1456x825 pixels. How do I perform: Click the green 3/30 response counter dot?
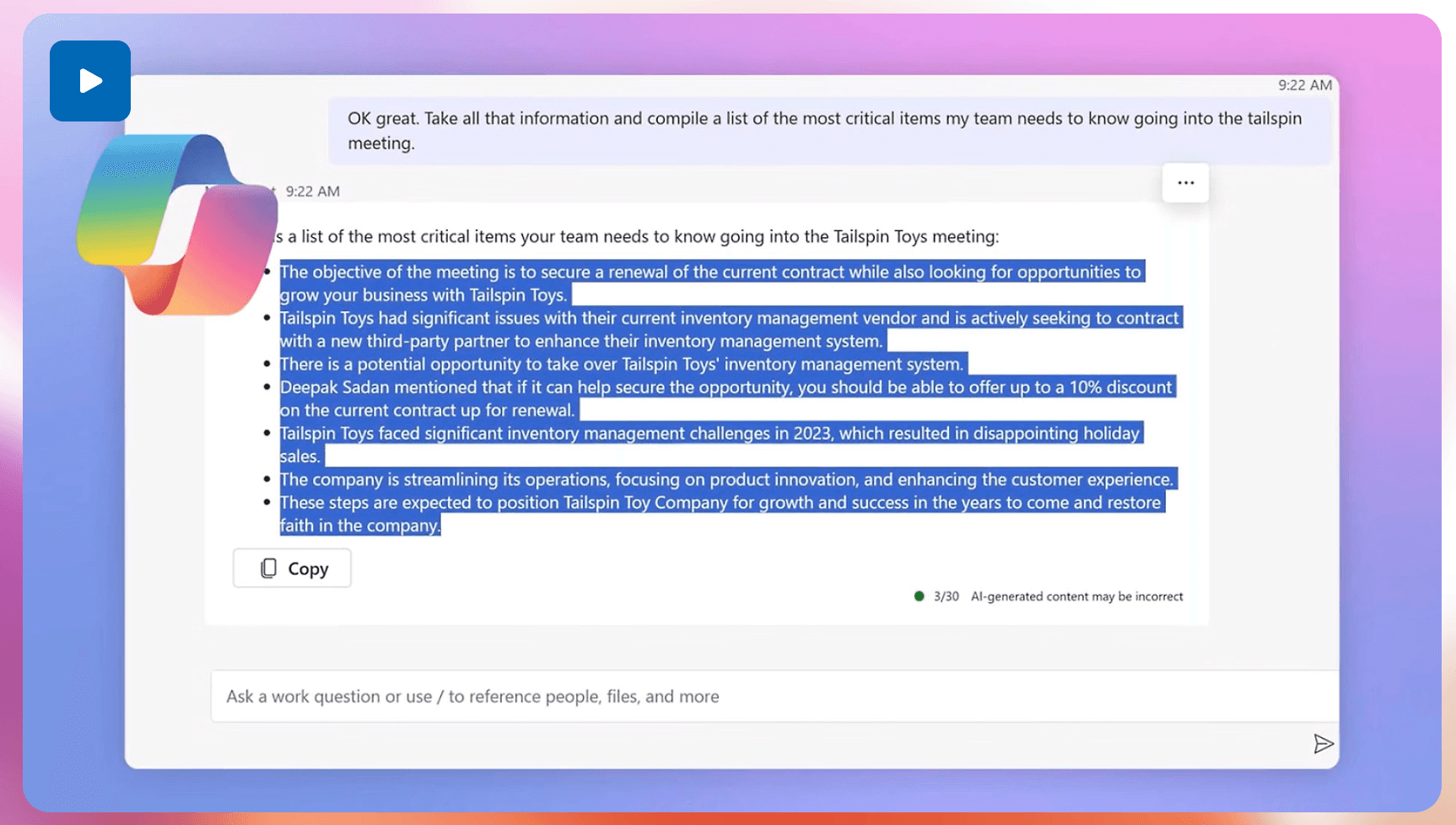click(919, 596)
